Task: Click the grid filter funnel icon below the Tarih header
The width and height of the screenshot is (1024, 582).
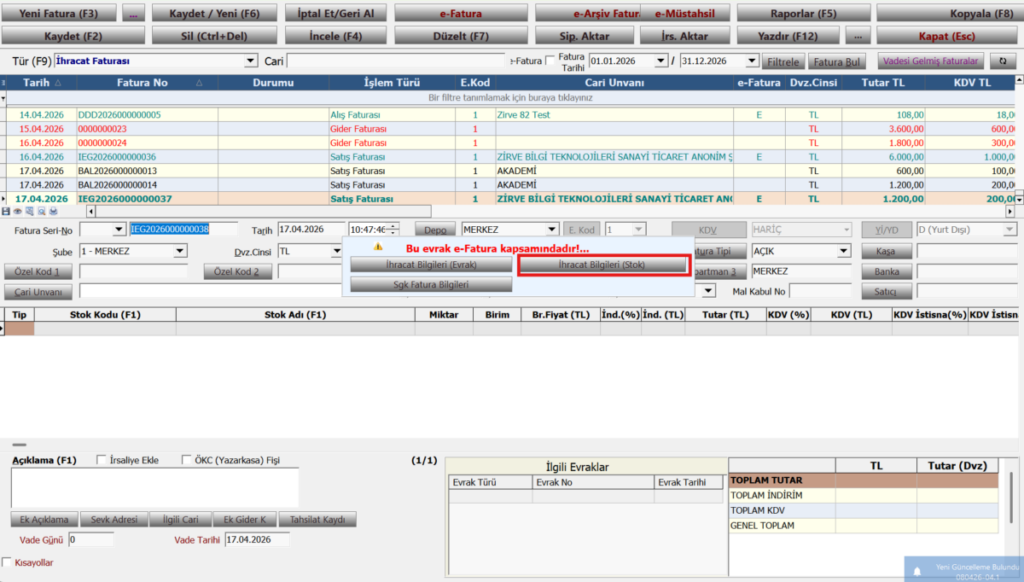Action: 3,98
